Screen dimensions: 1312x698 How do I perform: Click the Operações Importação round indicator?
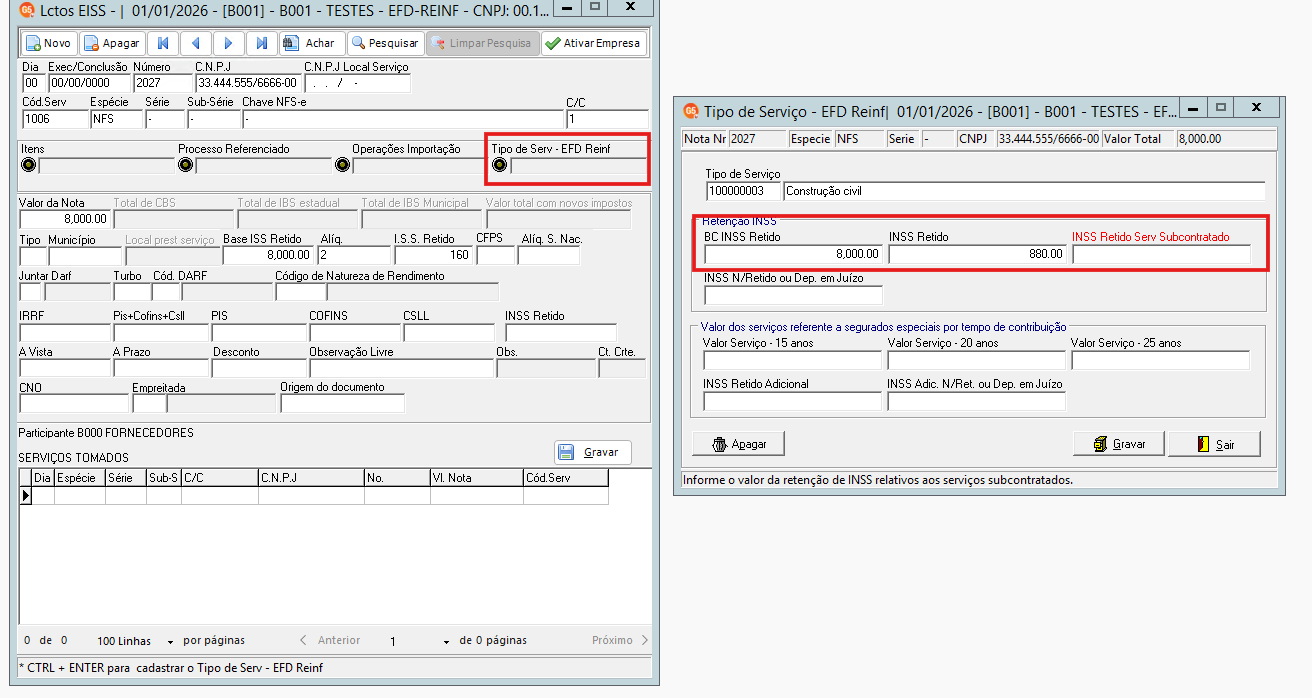[x=343, y=165]
